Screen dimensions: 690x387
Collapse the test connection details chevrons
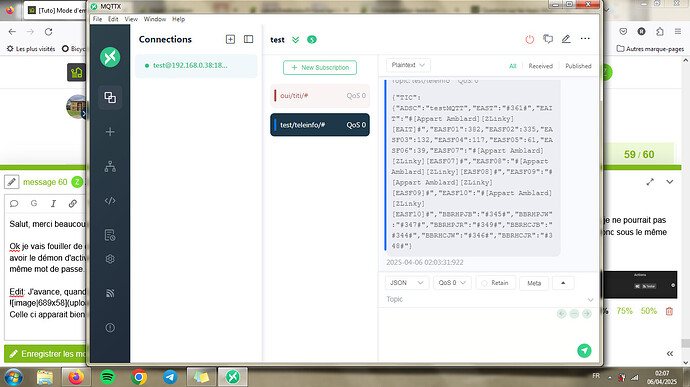295,40
